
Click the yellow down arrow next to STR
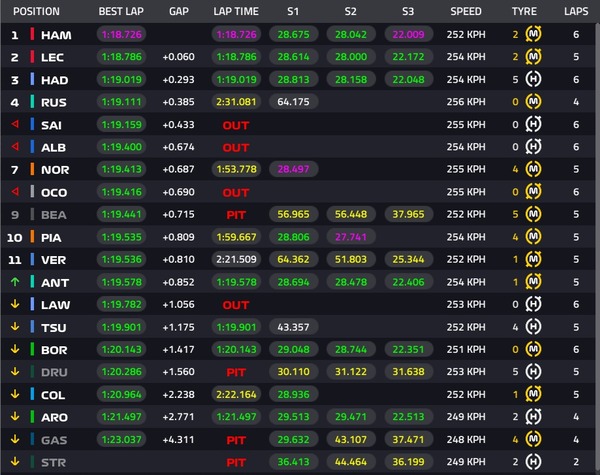[x=14, y=462]
